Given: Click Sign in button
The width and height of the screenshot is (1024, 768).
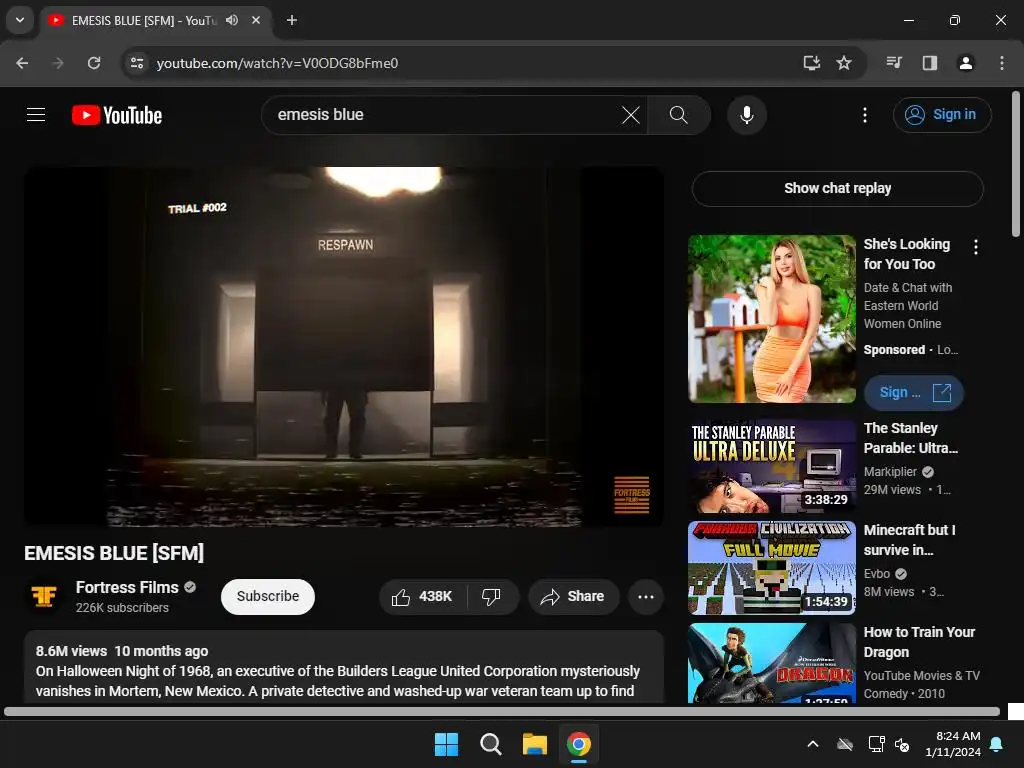Looking at the screenshot, I should click(x=942, y=115).
